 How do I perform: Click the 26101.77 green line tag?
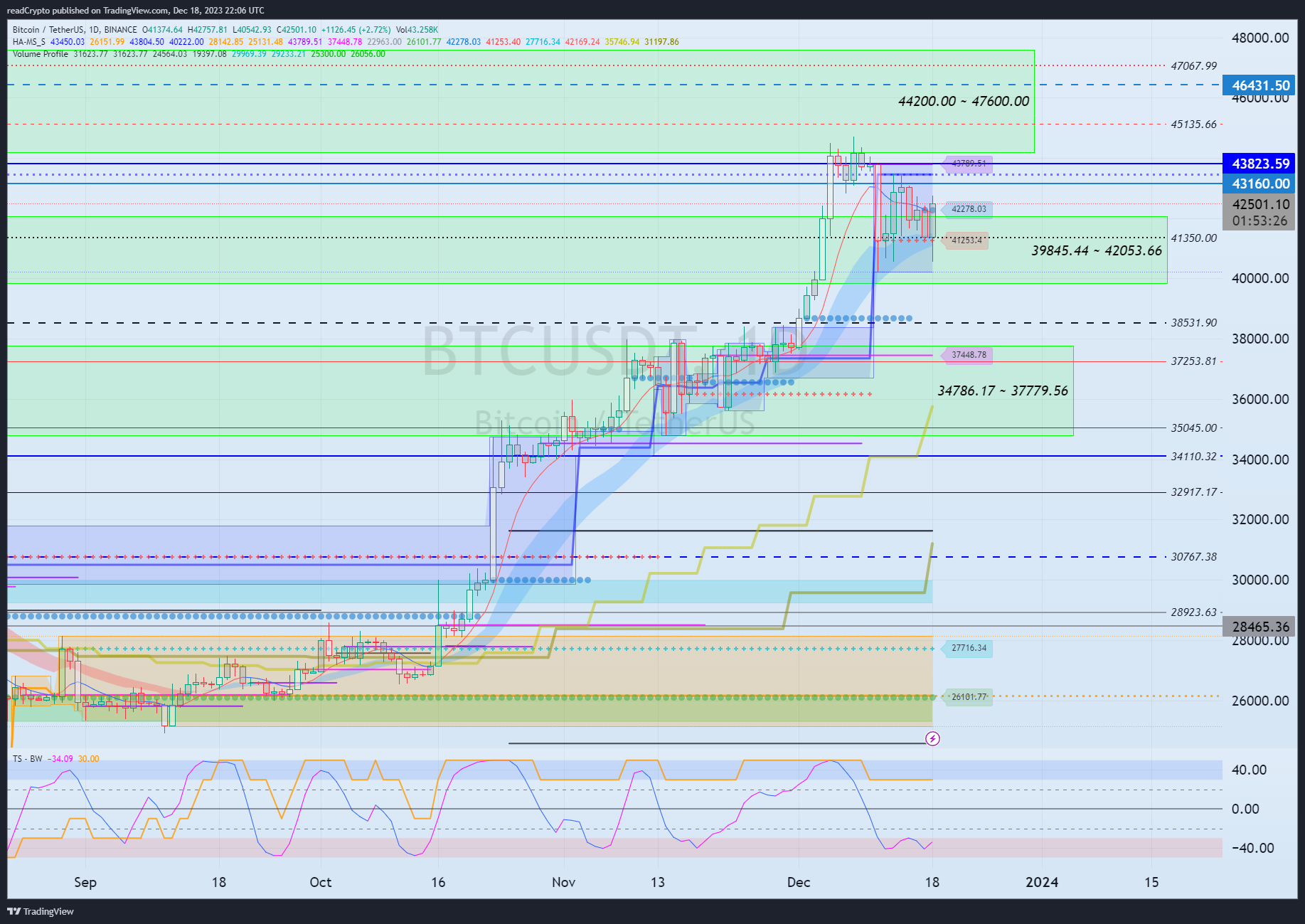tap(967, 696)
